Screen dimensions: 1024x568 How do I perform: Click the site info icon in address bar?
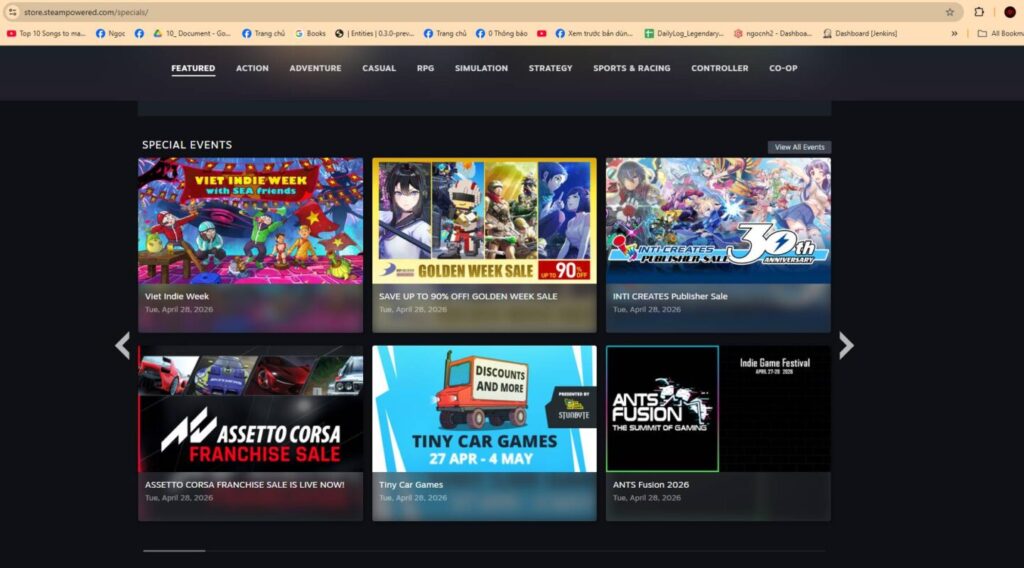[x=12, y=12]
